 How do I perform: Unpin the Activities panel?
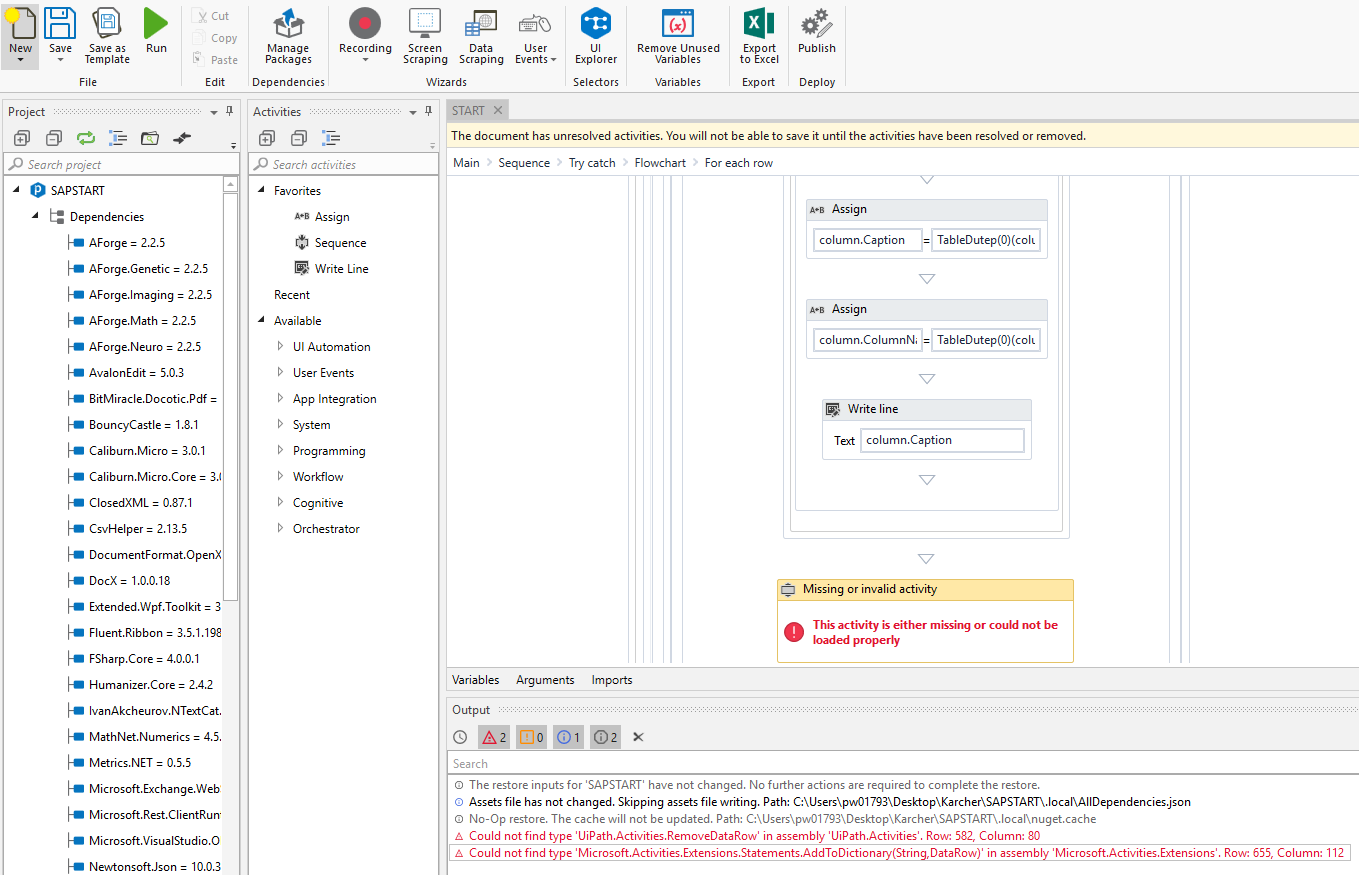(x=428, y=111)
